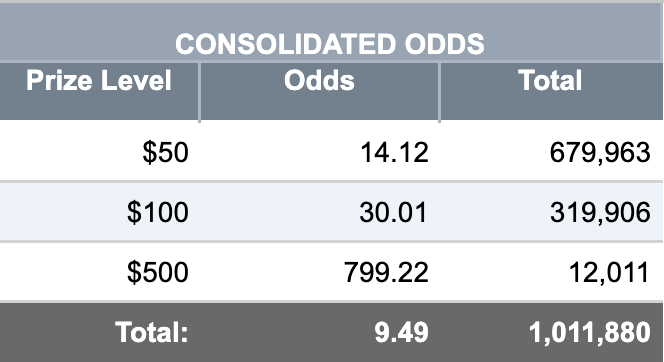The height and width of the screenshot is (362, 664).
Task: Click the Total: footer label
Action: [152, 332]
